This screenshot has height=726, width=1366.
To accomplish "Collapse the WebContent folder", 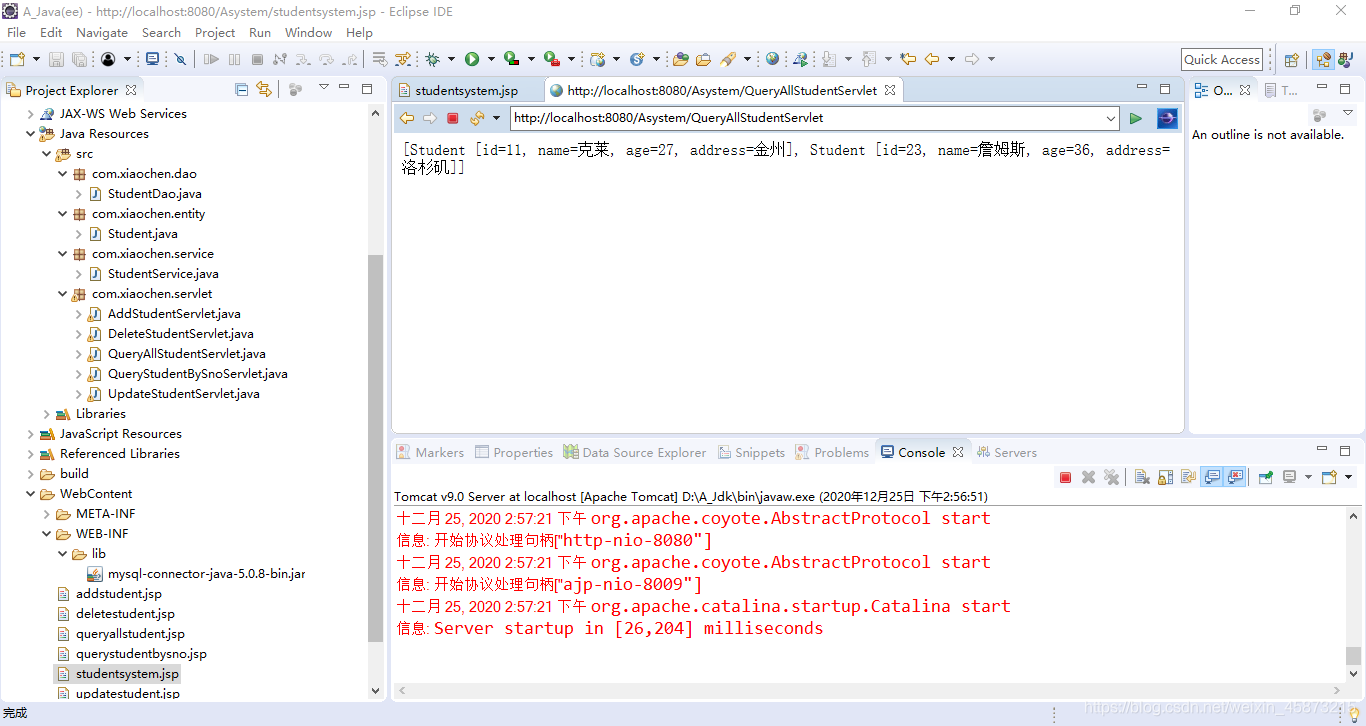I will click(x=30, y=494).
